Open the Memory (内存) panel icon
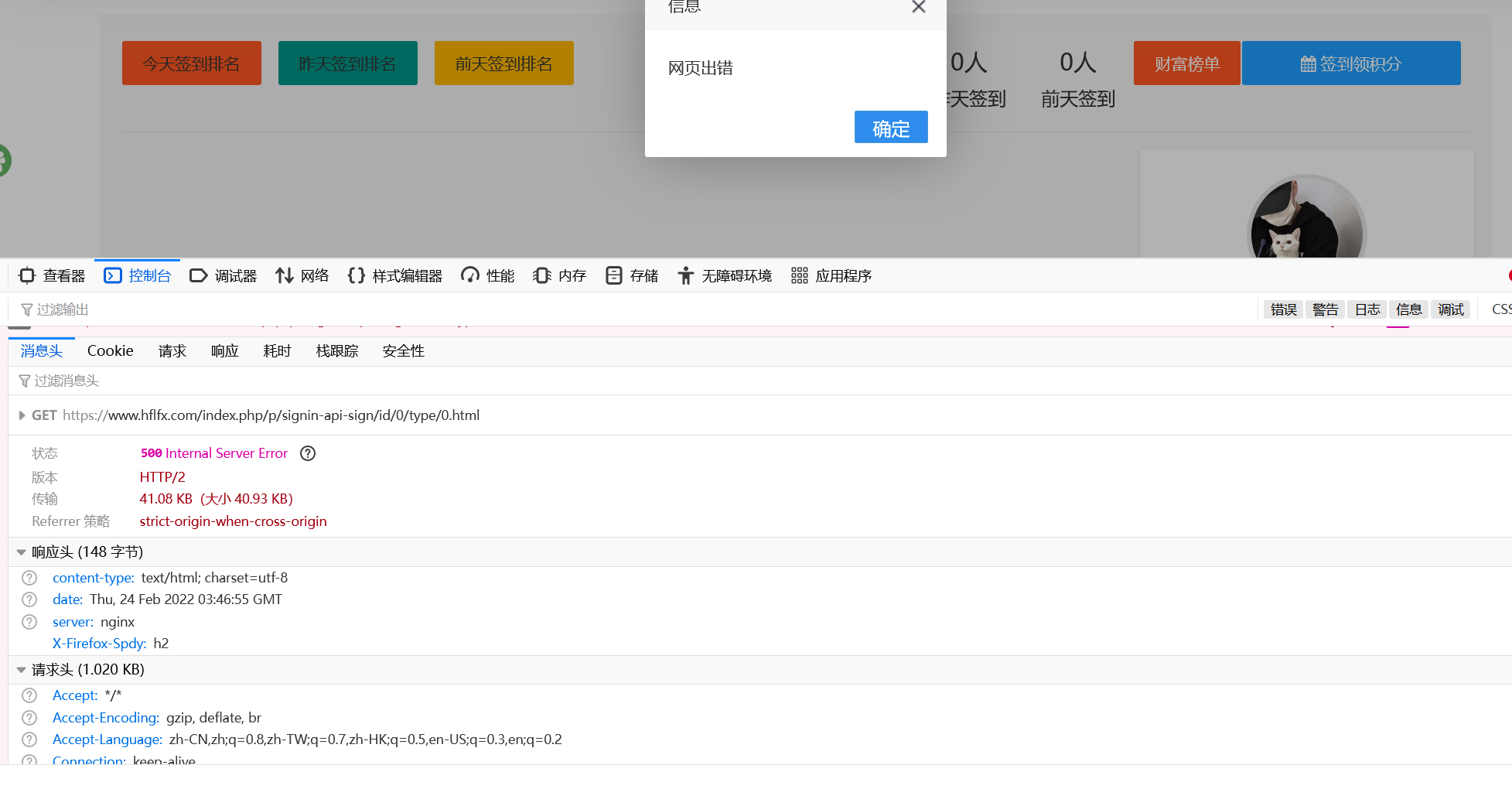The image size is (1512, 806). [x=542, y=276]
